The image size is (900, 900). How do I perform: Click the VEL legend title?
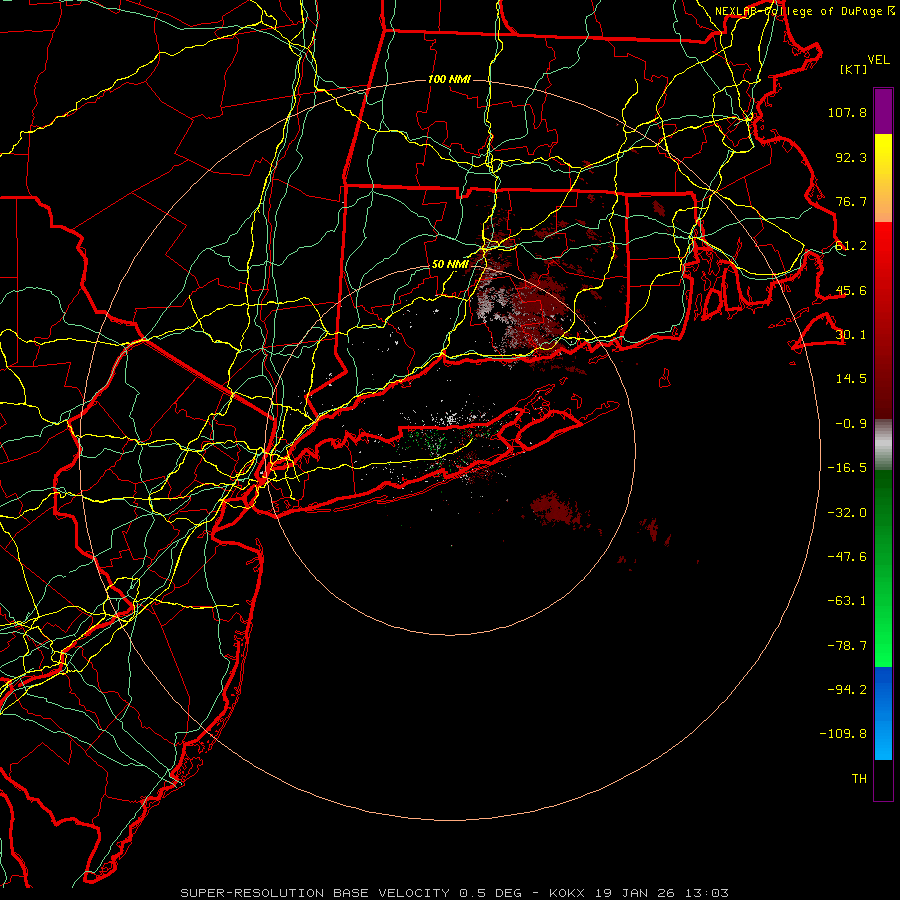878,60
